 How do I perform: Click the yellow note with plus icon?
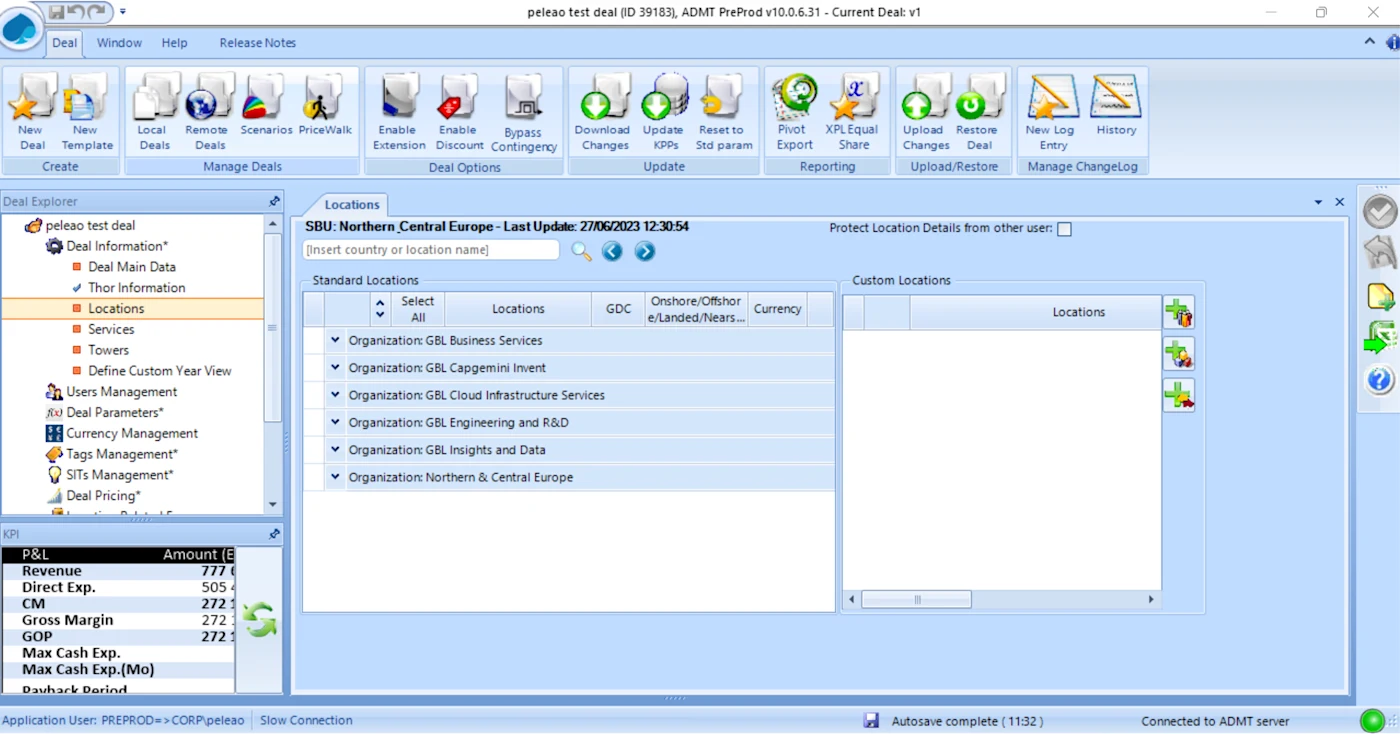1380,296
